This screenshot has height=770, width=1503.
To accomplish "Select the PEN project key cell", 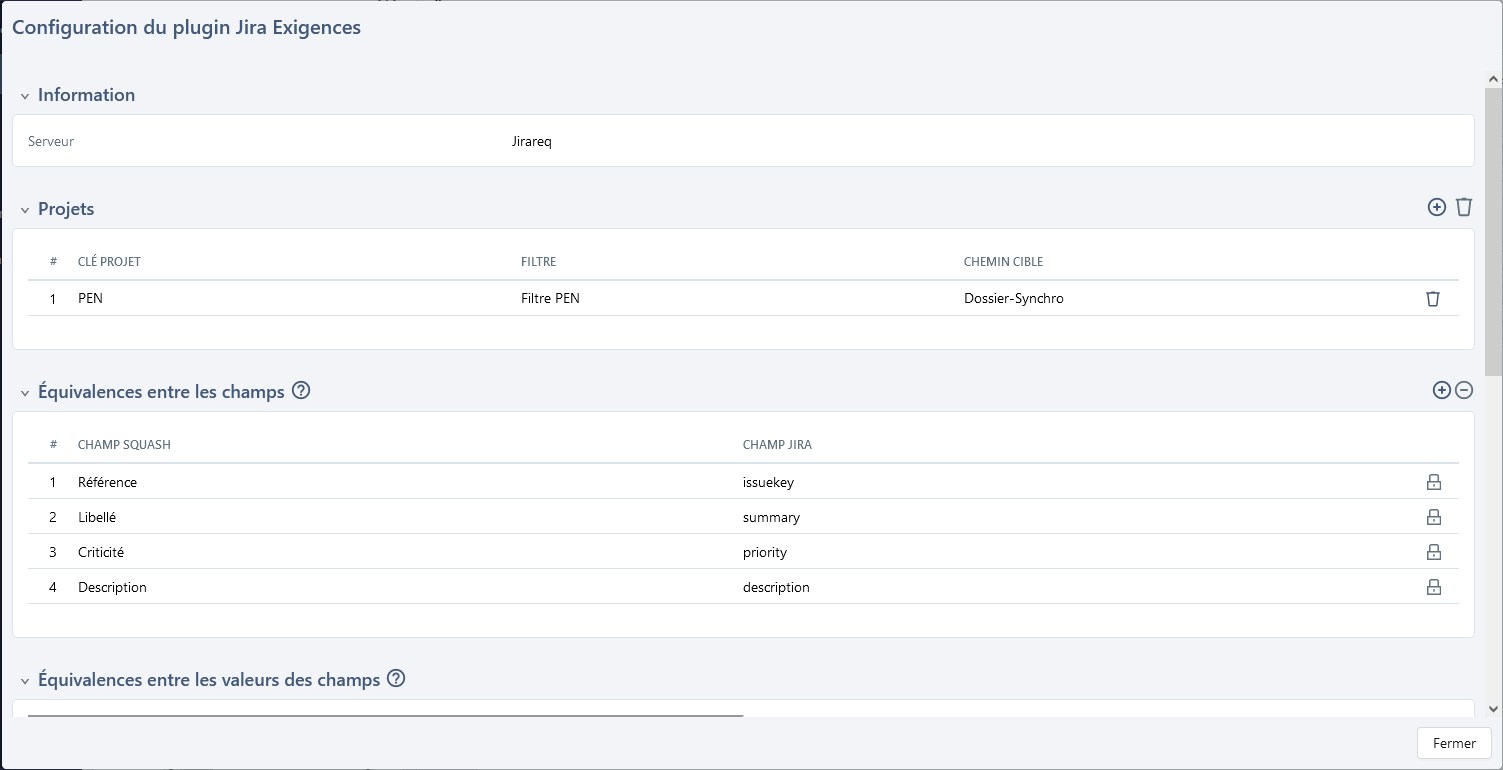I will [90, 298].
